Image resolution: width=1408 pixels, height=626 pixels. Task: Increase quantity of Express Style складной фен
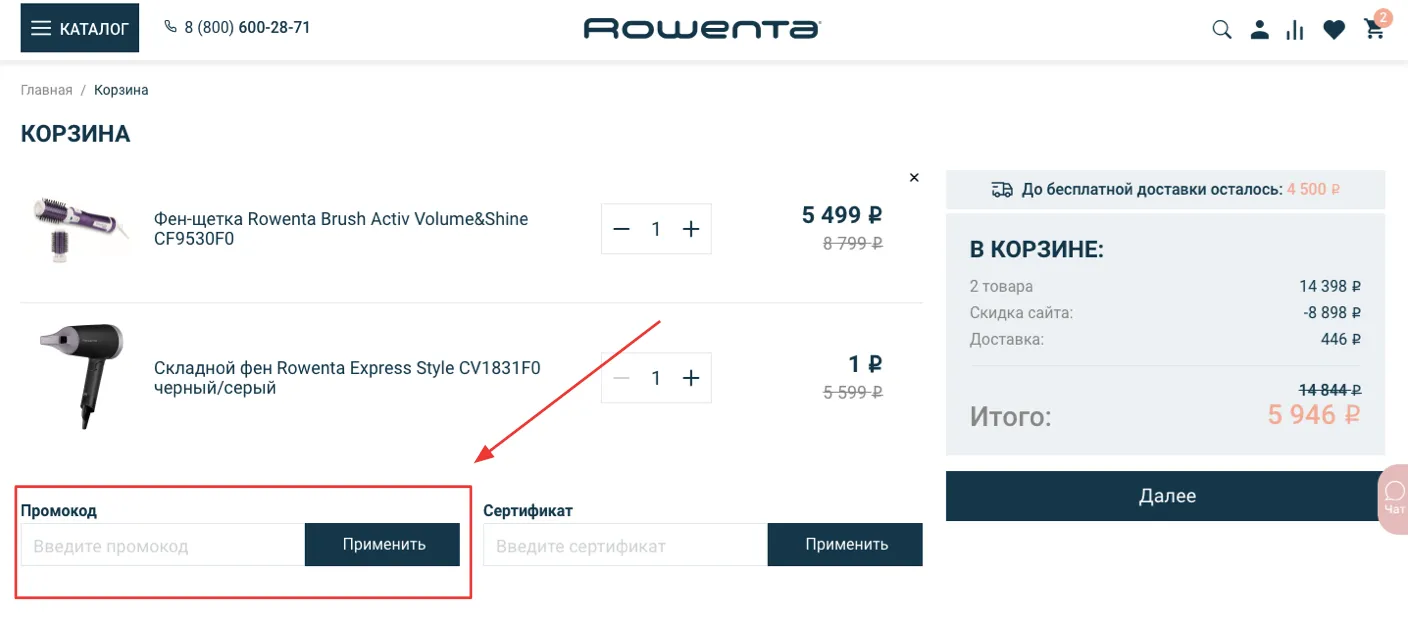tap(690, 378)
